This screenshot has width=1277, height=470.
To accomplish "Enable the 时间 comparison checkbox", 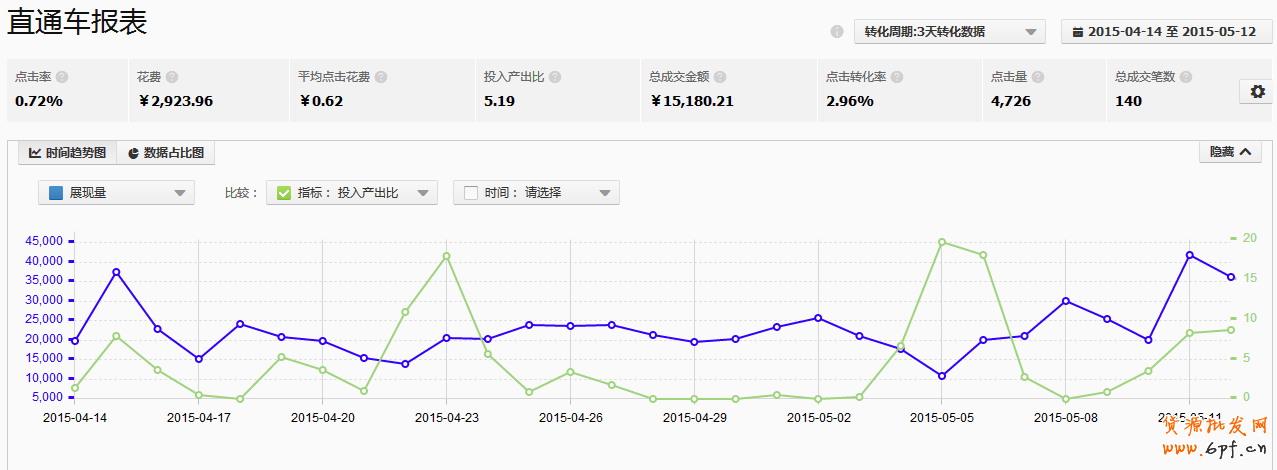I will pos(471,193).
